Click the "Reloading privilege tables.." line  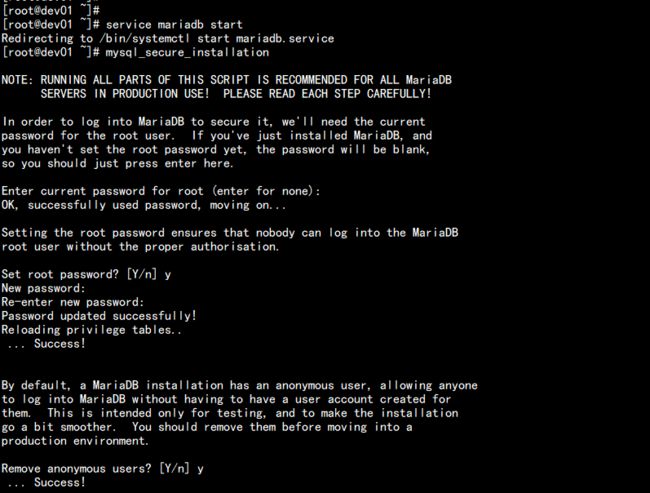92,329
